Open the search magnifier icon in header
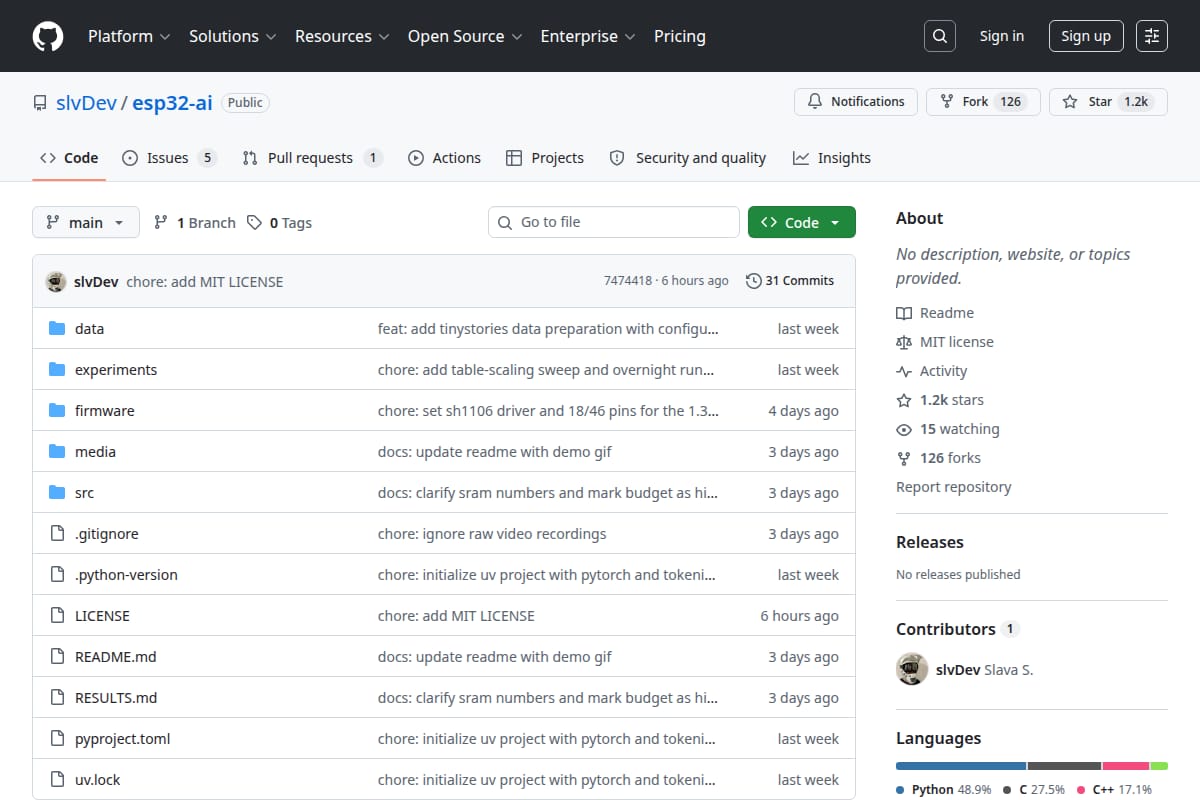 tap(939, 36)
